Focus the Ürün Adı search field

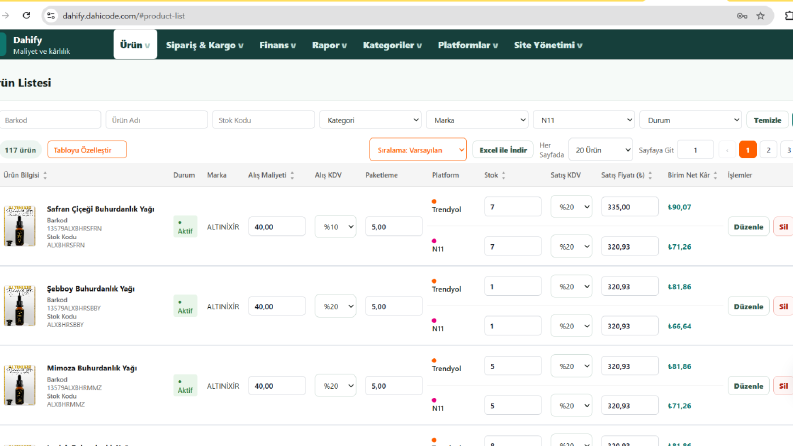tap(156, 120)
